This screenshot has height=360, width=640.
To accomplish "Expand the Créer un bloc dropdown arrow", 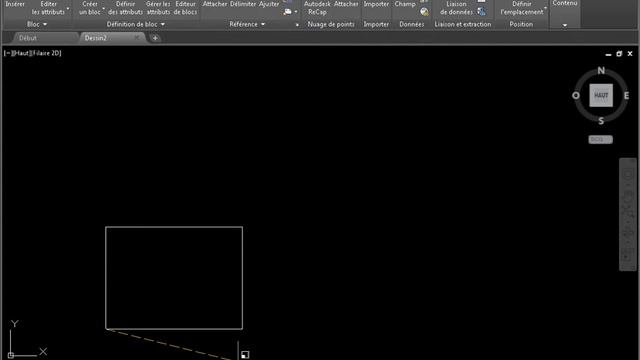I will click(103, 8).
